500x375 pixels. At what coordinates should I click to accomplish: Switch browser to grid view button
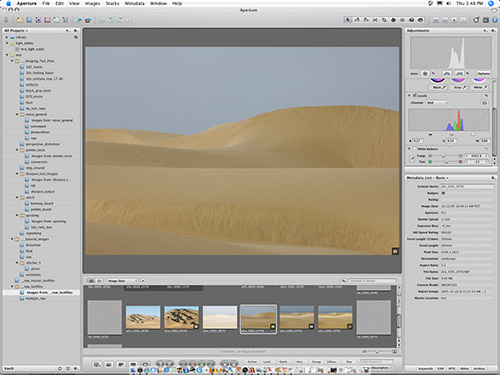click(91, 281)
